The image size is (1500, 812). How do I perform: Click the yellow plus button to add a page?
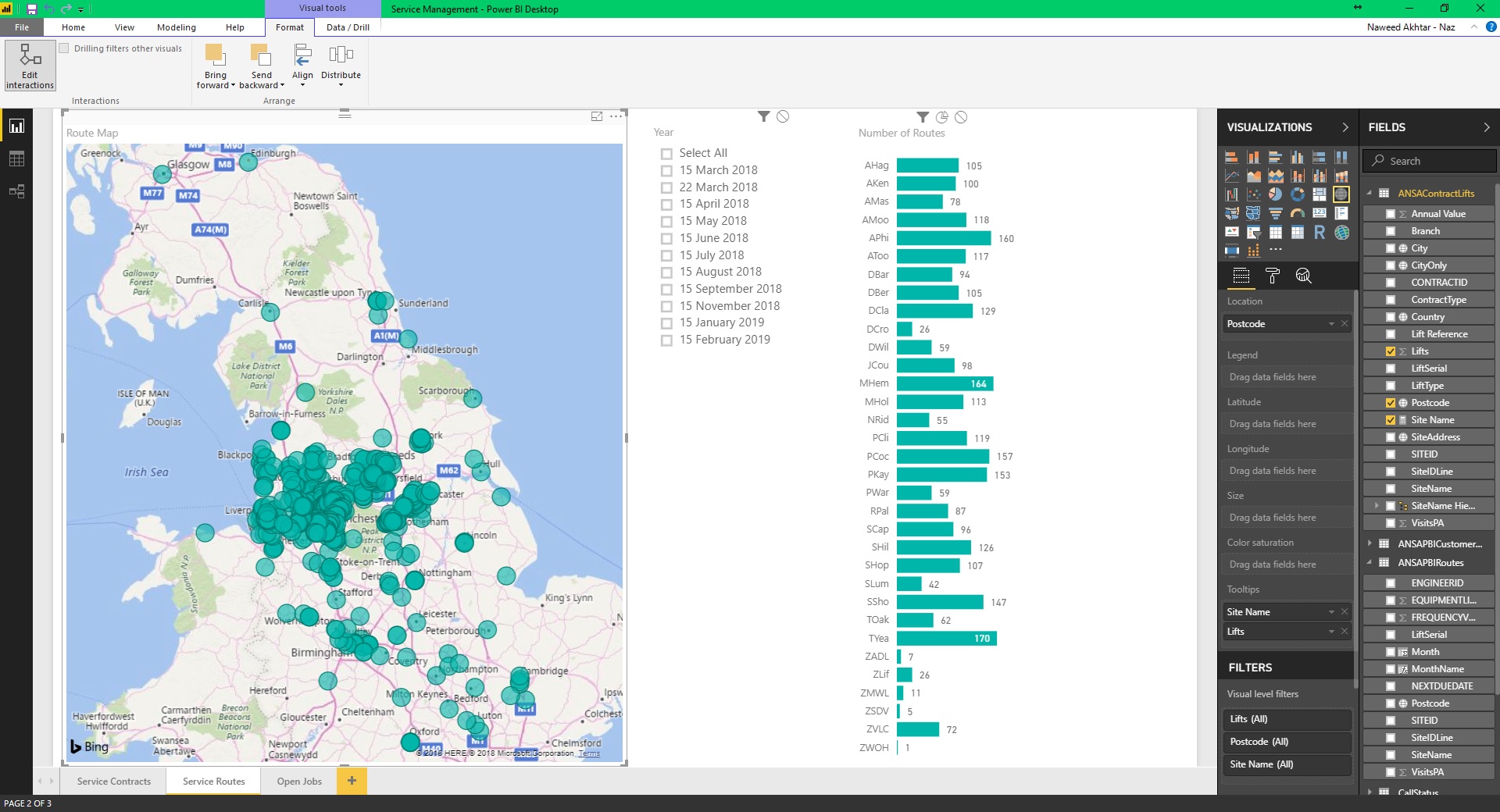pyautogui.click(x=352, y=781)
